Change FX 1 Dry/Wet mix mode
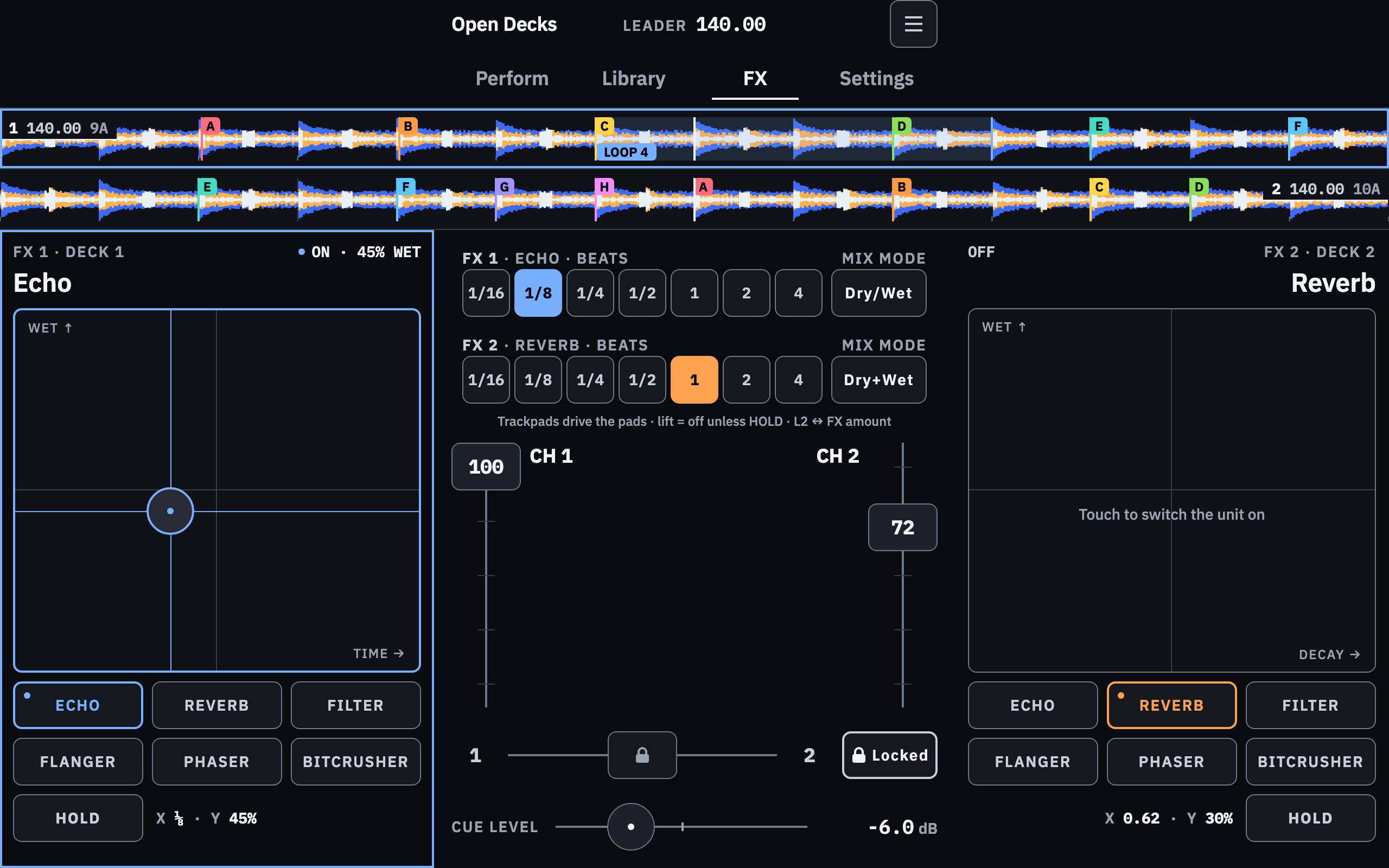Screen dimensions: 1389x868 point(879,293)
